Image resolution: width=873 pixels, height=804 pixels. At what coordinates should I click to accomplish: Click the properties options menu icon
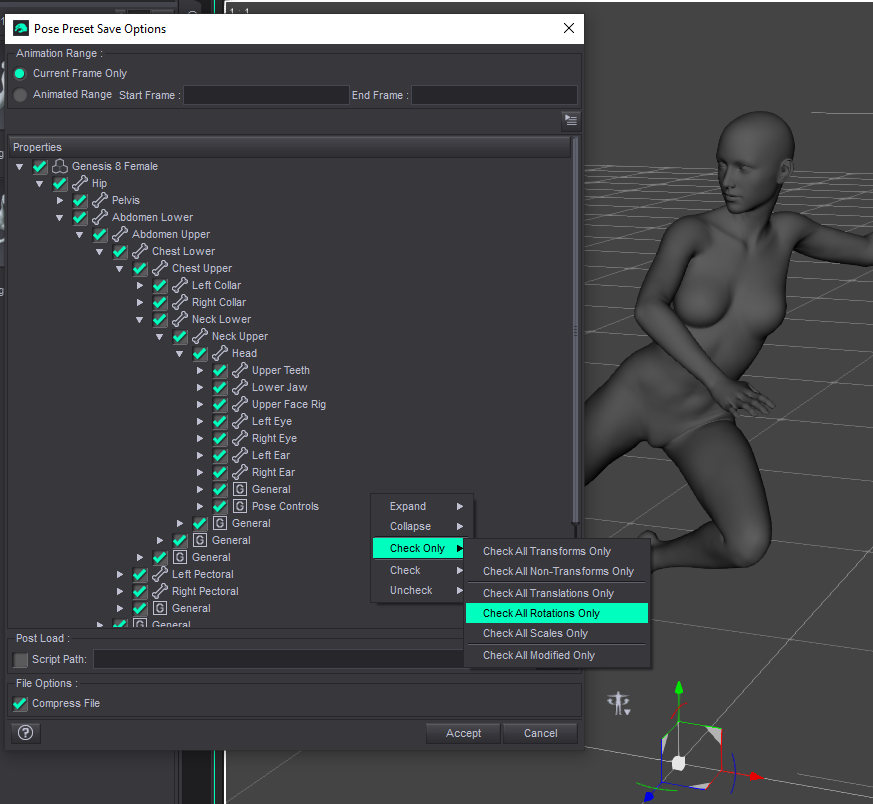(570, 120)
